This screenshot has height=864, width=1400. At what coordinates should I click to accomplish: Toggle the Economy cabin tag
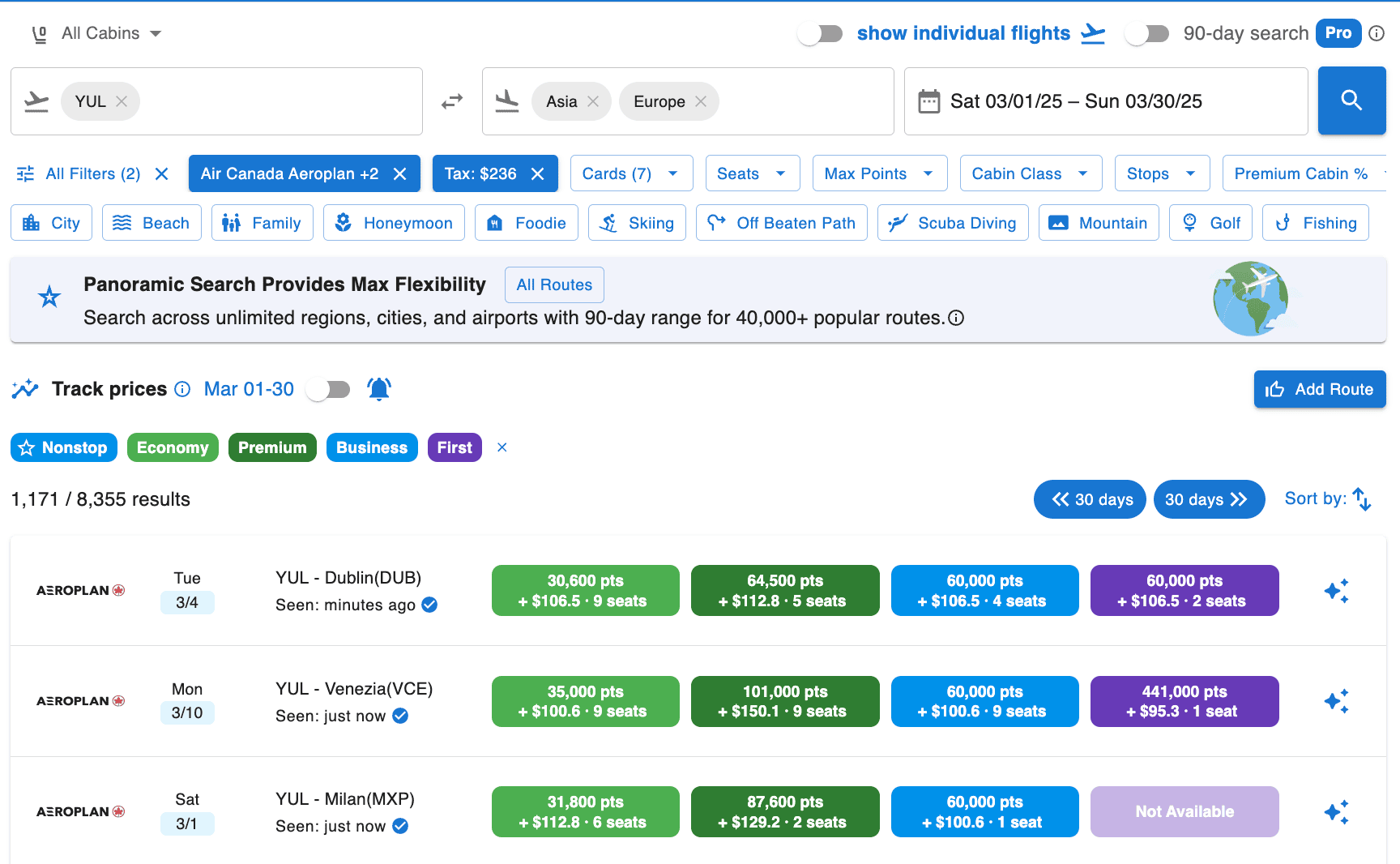coord(173,447)
